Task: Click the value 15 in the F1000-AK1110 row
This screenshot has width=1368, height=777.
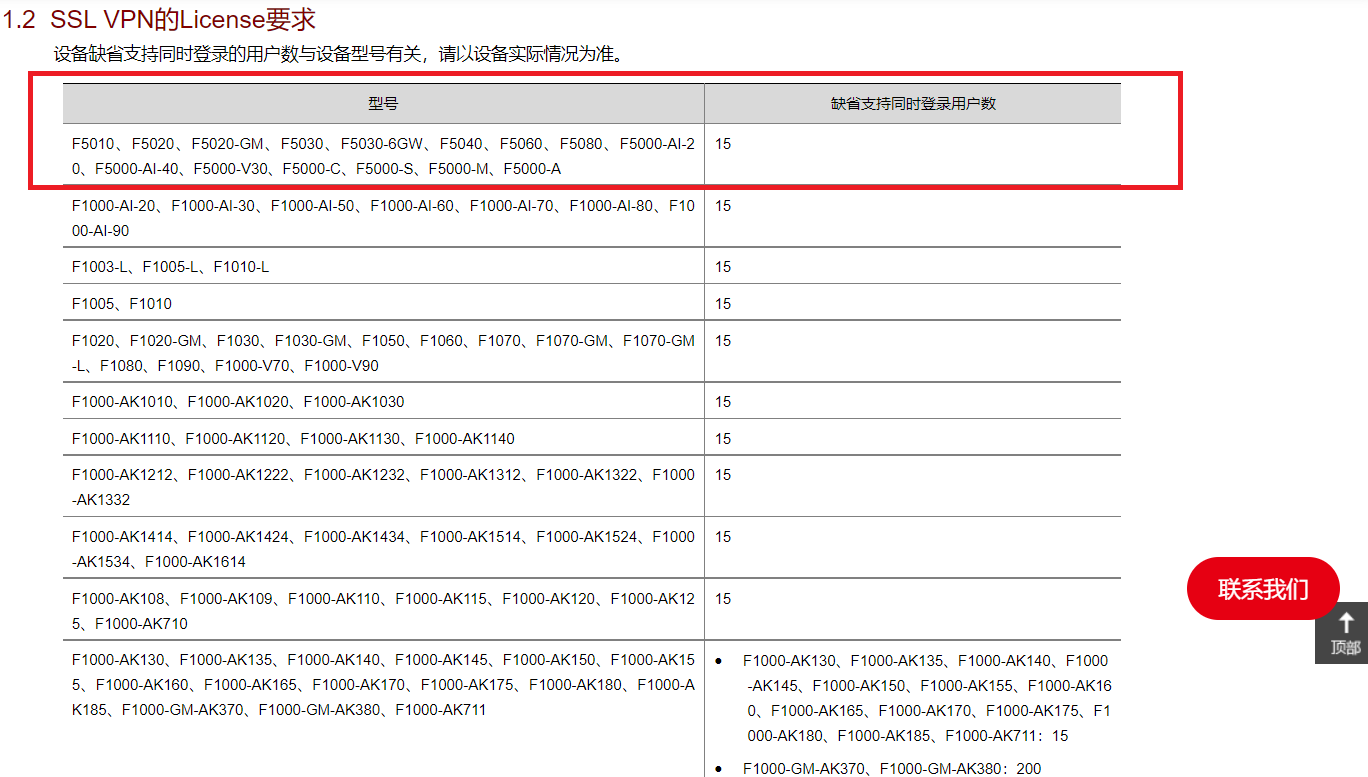Action: click(x=723, y=439)
